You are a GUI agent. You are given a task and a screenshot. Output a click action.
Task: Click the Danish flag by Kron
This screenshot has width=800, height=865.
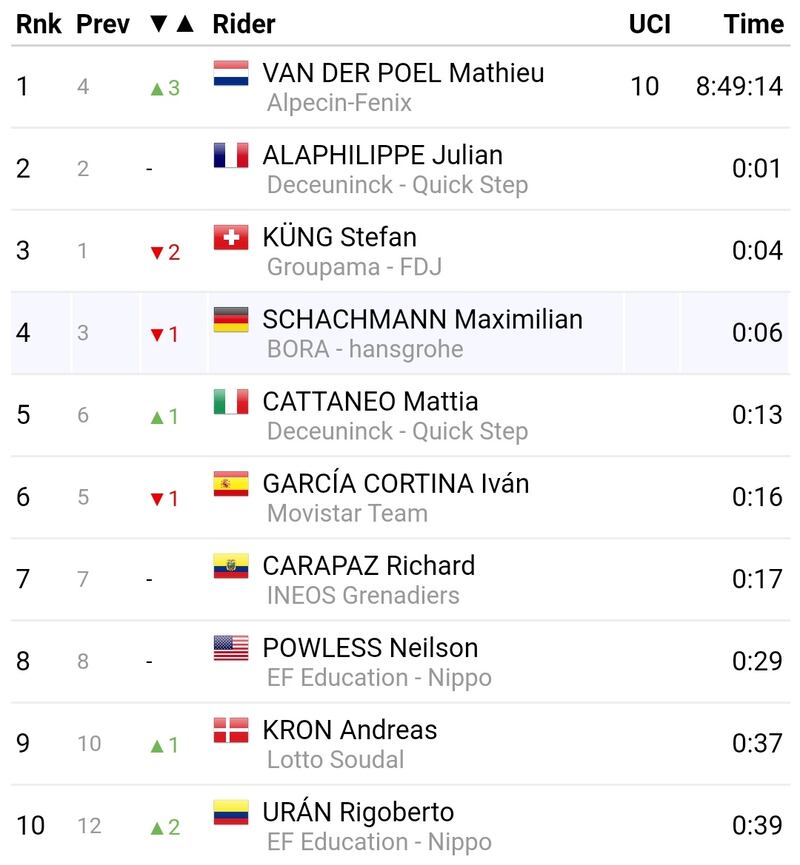pos(231,730)
